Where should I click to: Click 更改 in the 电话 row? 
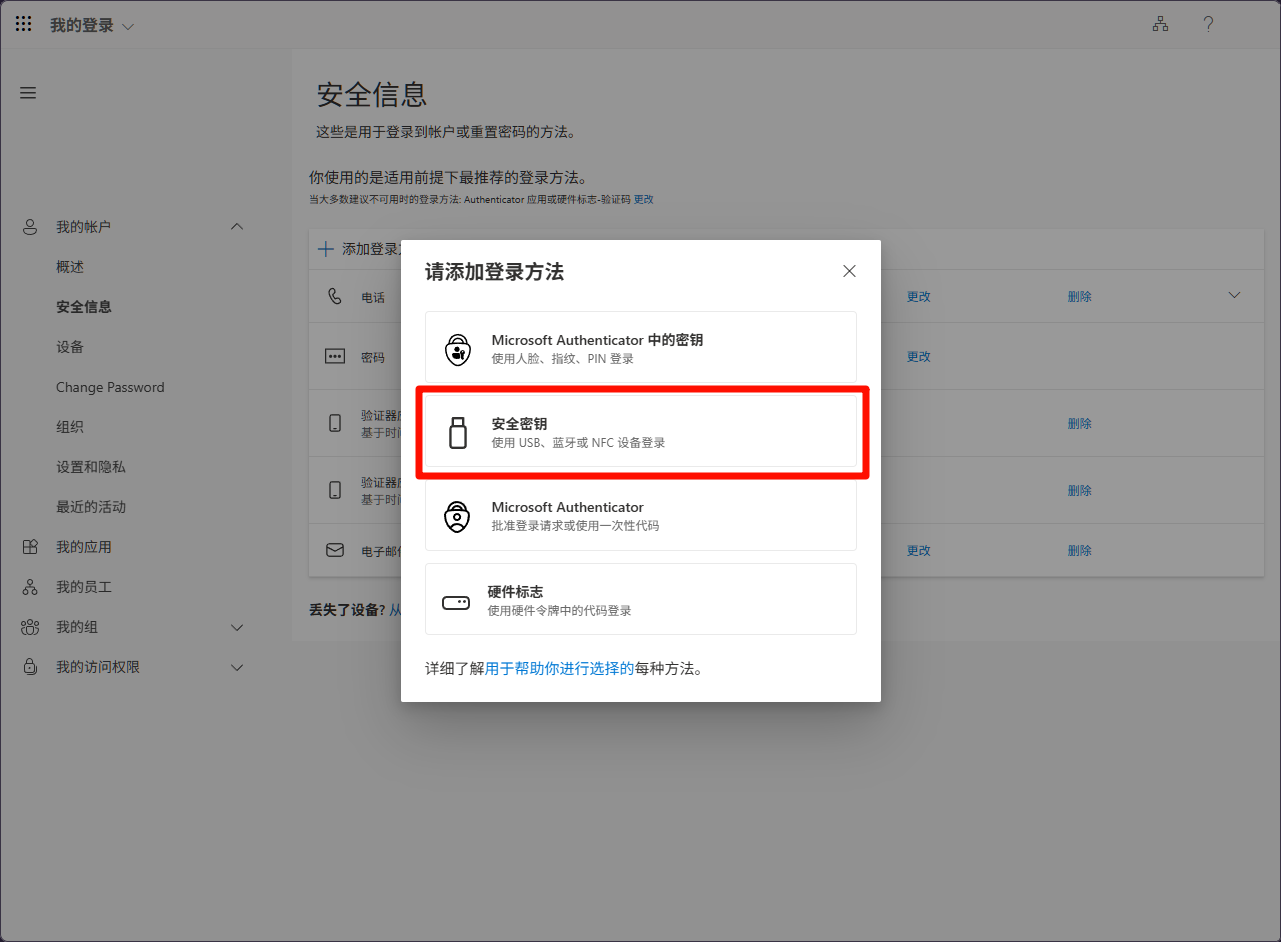point(919,297)
